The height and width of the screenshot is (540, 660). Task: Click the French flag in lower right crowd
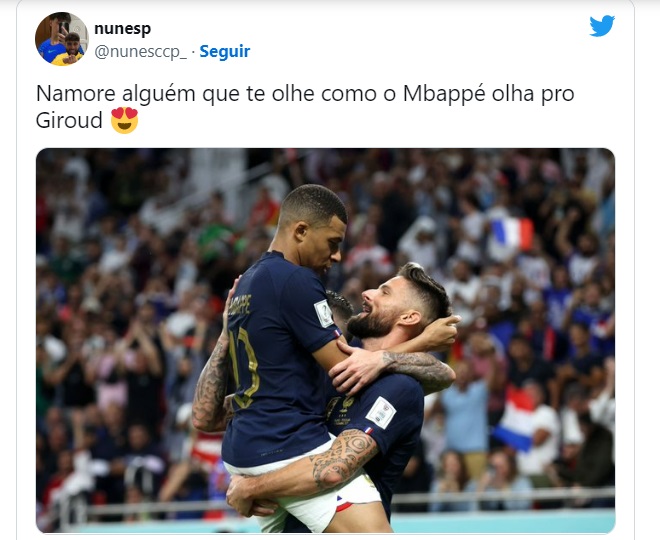point(514,420)
